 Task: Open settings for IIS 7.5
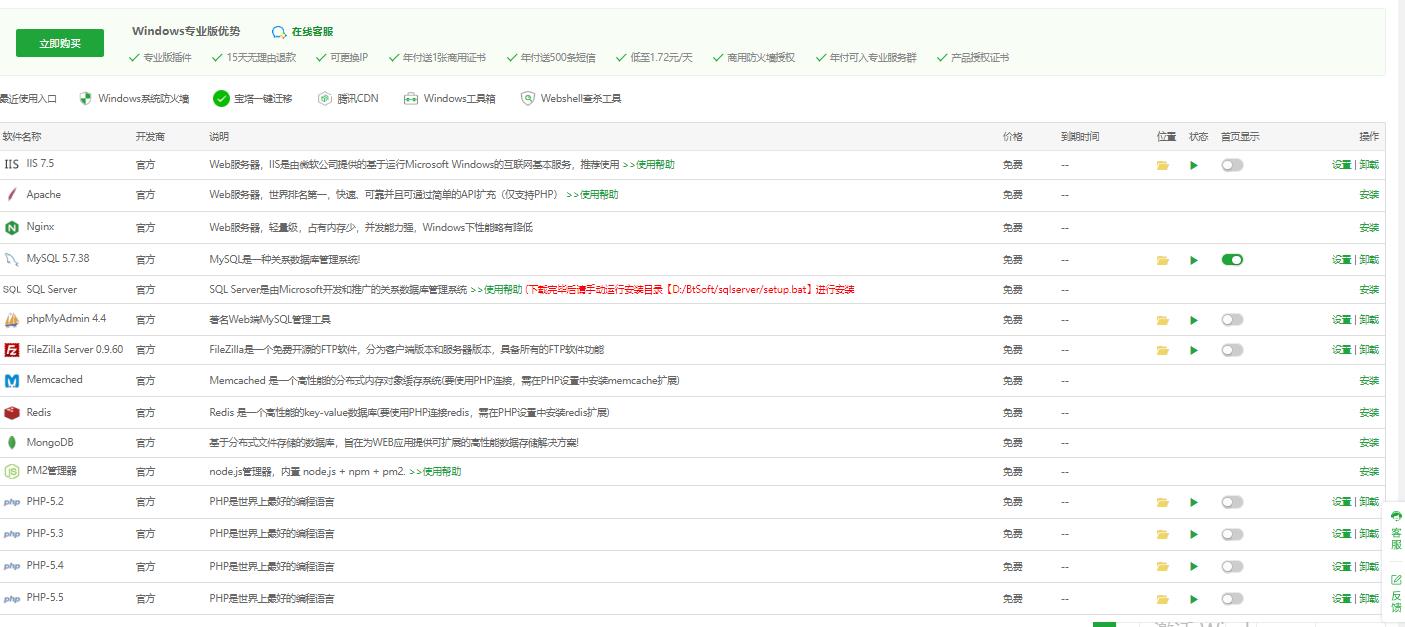click(x=1341, y=165)
